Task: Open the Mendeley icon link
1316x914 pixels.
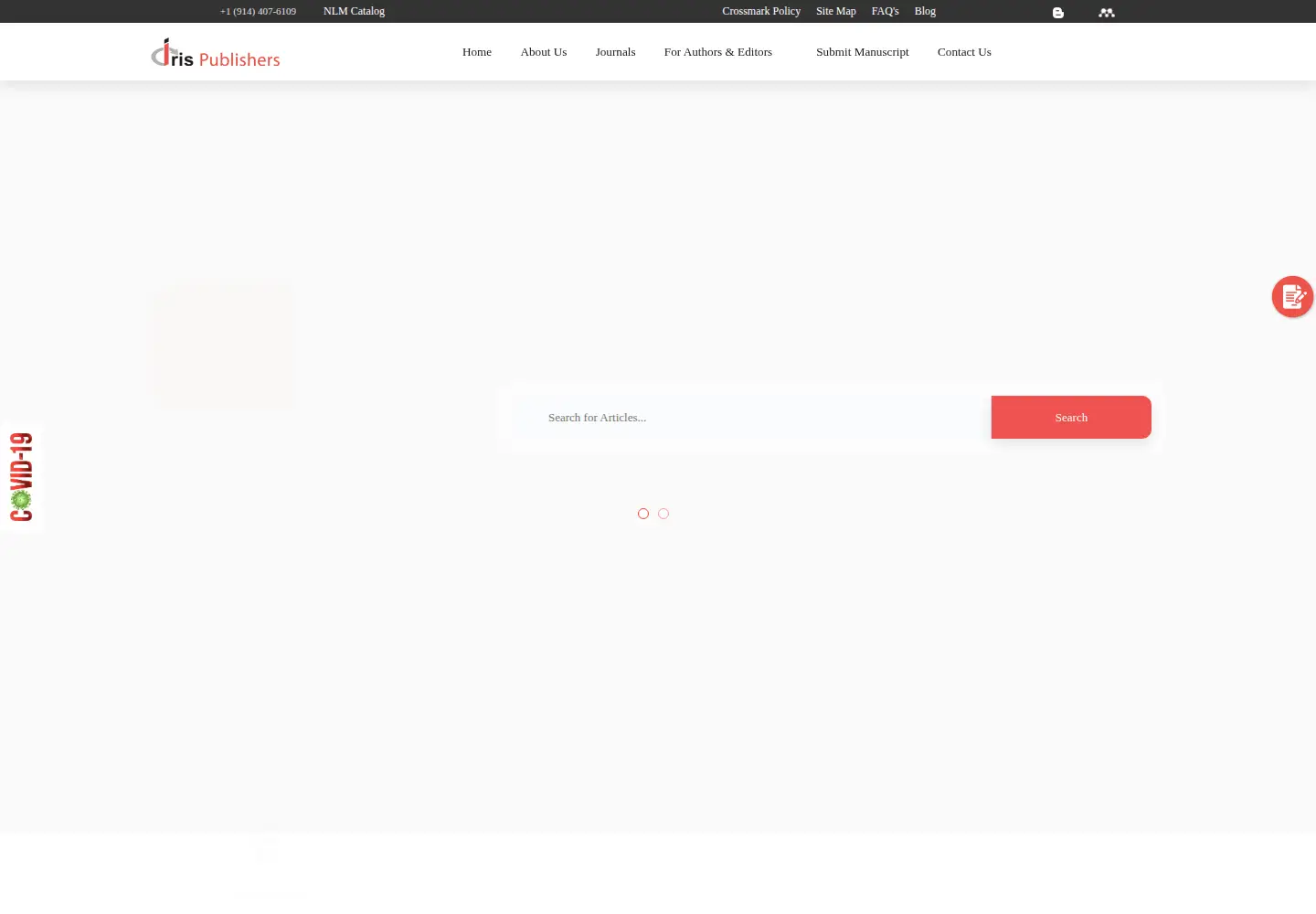Action: pyautogui.click(x=1107, y=13)
